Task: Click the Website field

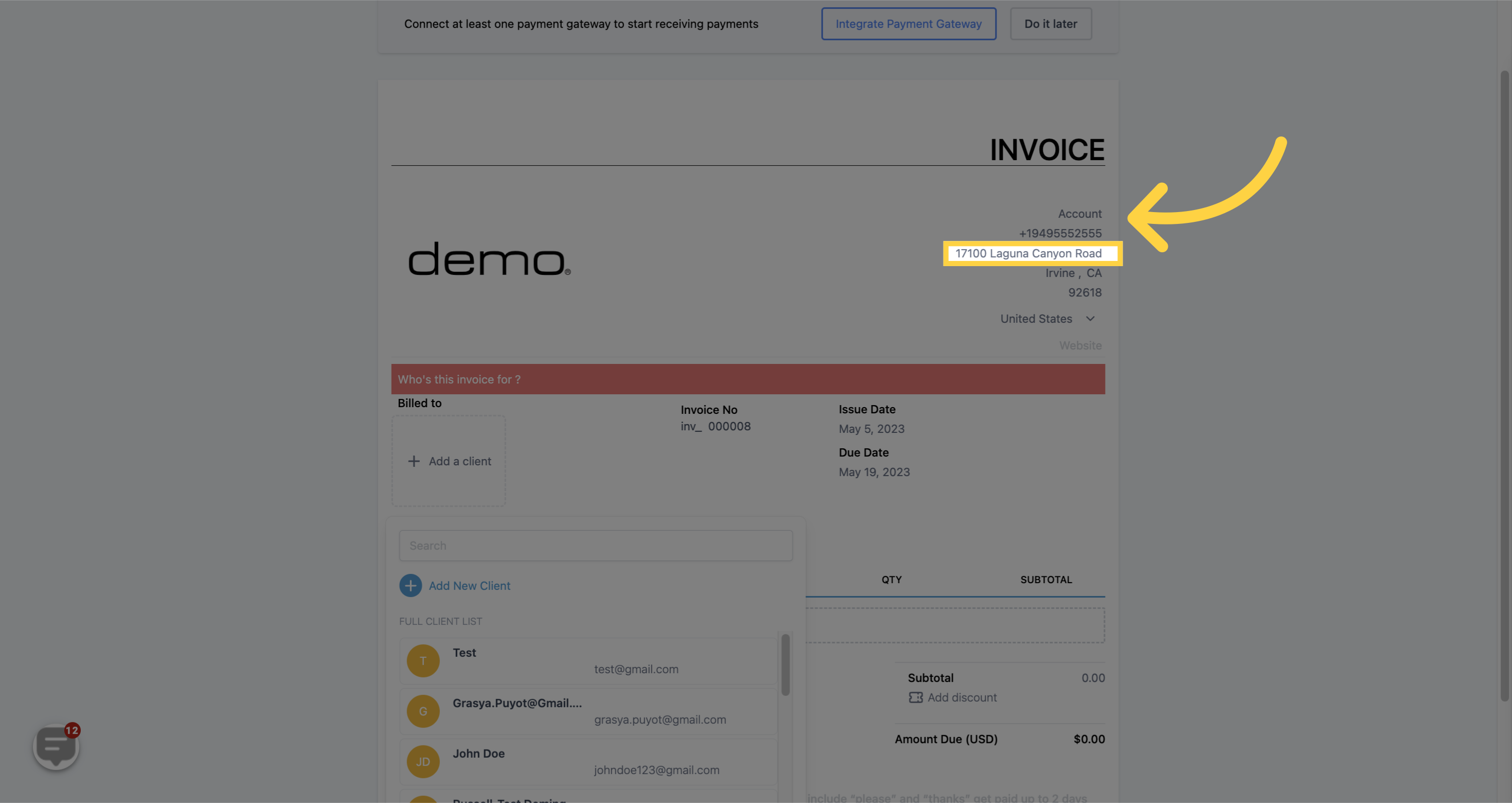Action: click(1079, 345)
